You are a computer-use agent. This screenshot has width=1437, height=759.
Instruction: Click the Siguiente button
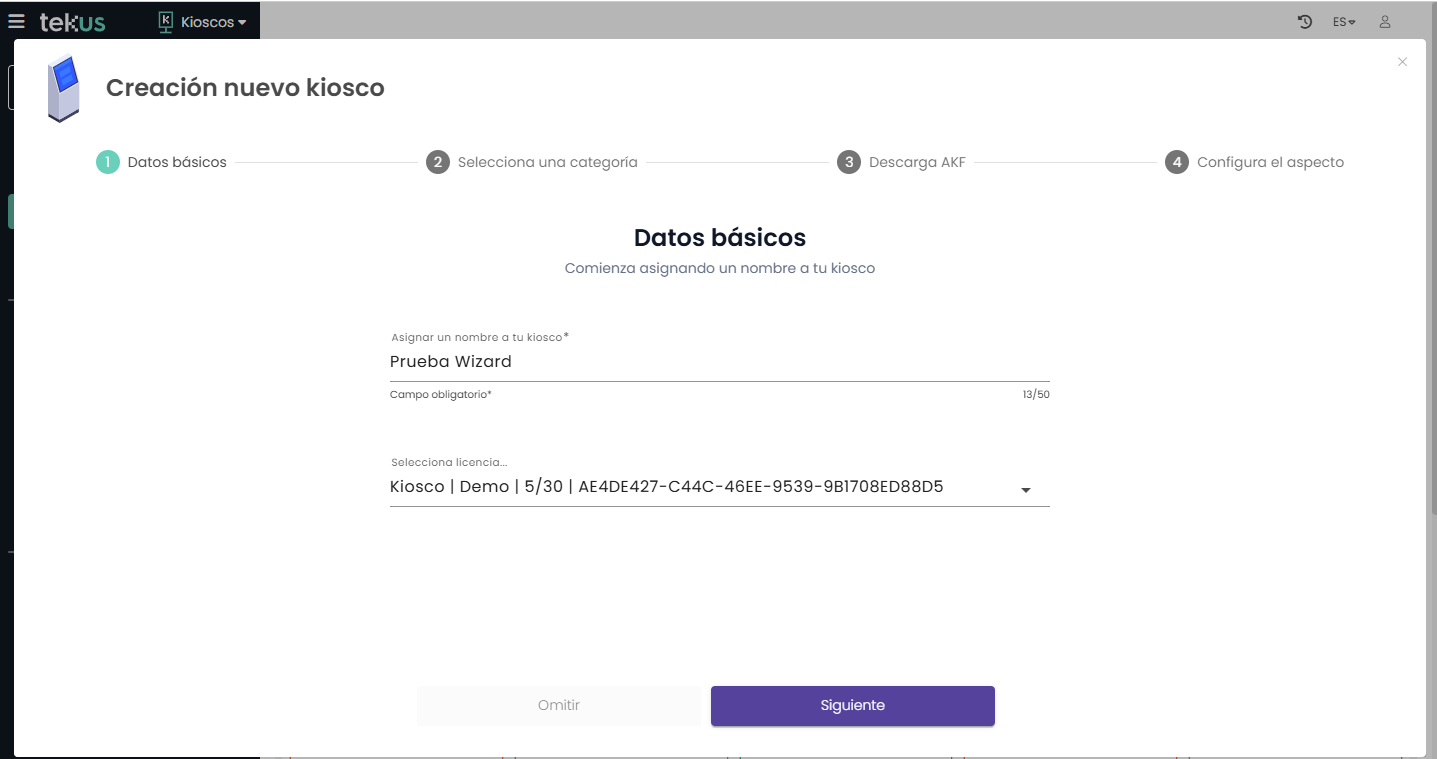click(852, 706)
